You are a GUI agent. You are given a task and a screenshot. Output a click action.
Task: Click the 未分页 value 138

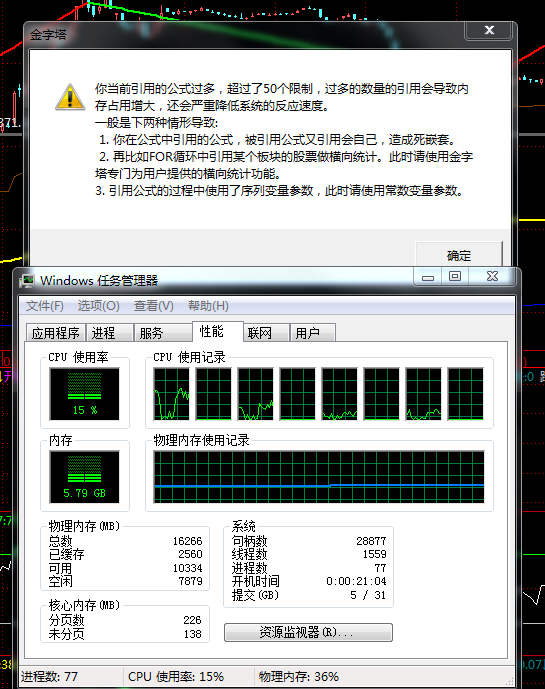click(x=193, y=634)
